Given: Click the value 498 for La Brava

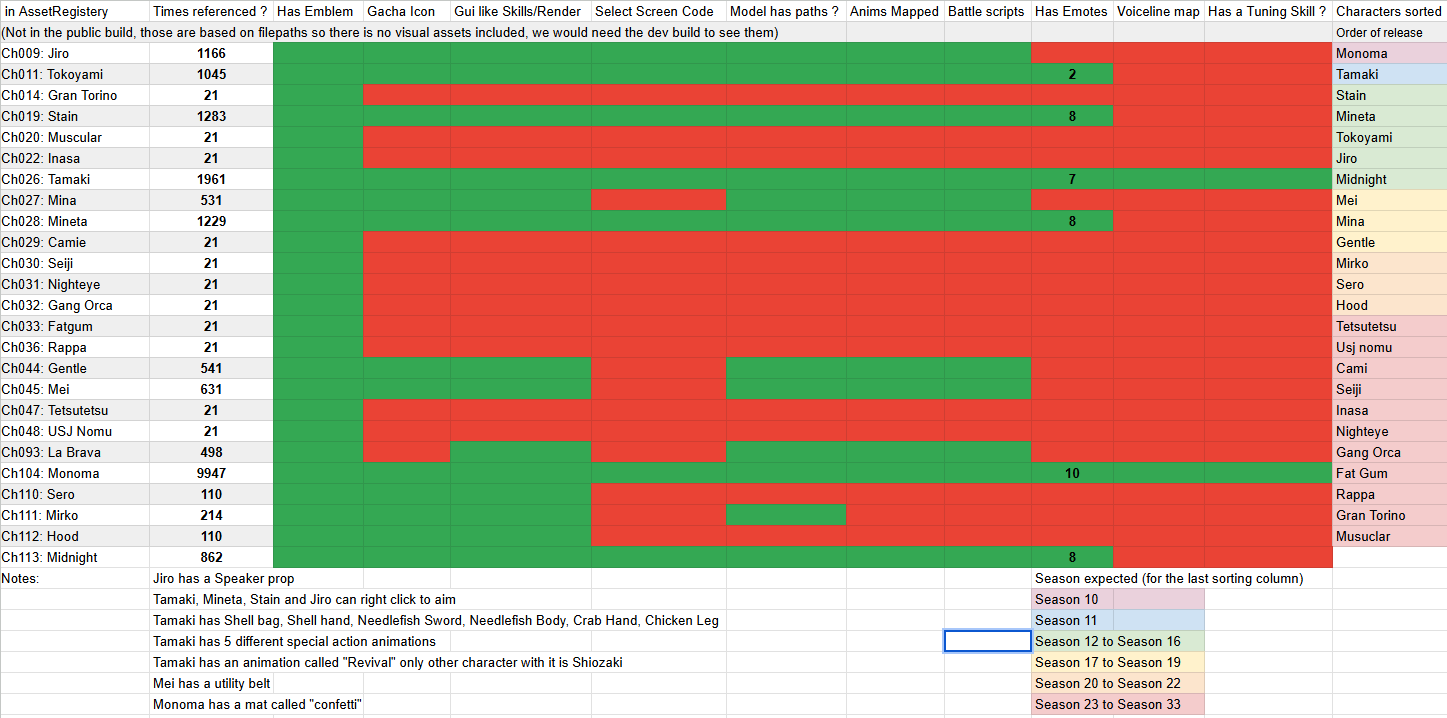Looking at the screenshot, I should (x=211, y=452).
